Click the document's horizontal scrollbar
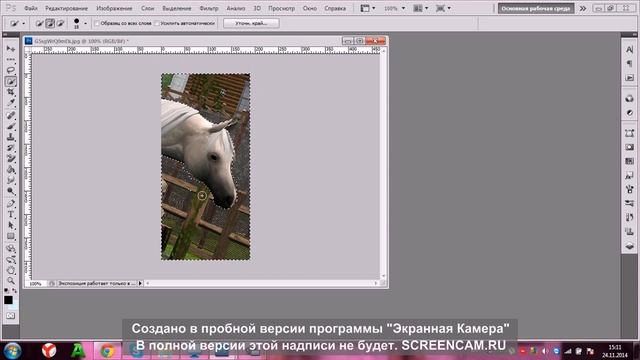This screenshot has height=360, width=640. click(261, 283)
